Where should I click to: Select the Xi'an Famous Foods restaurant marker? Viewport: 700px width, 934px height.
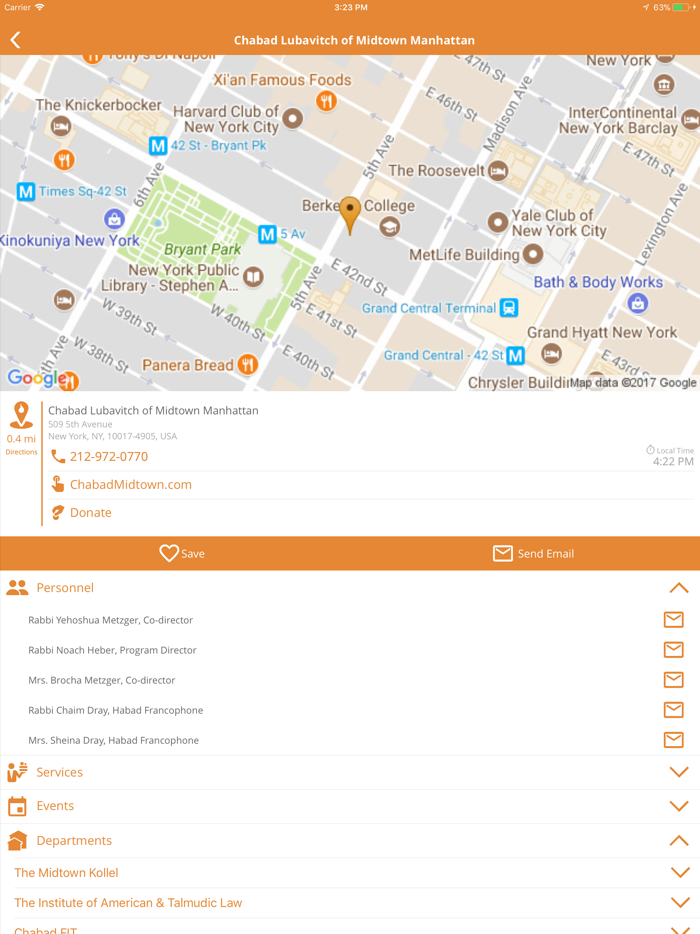[326, 101]
